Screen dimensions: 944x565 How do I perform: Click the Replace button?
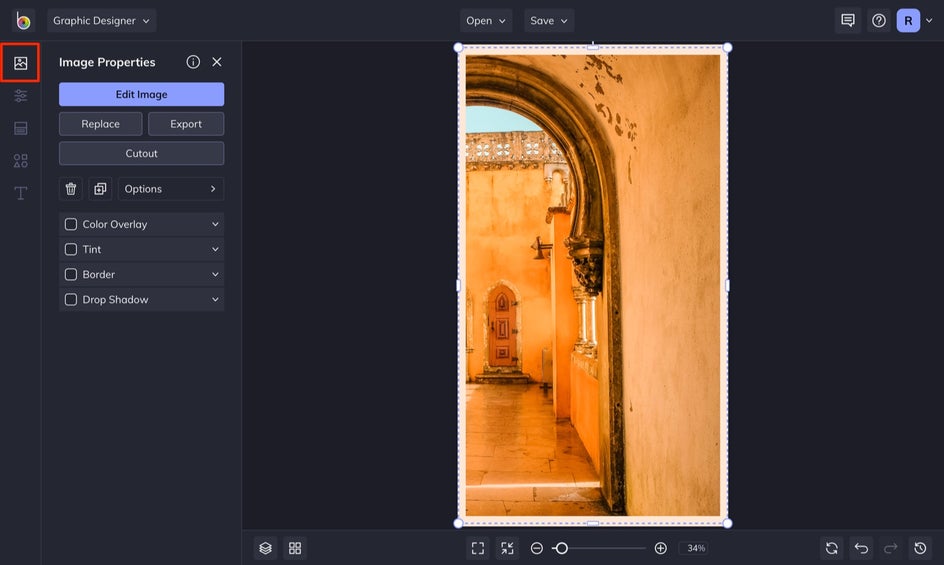pyautogui.click(x=101, y=124)
